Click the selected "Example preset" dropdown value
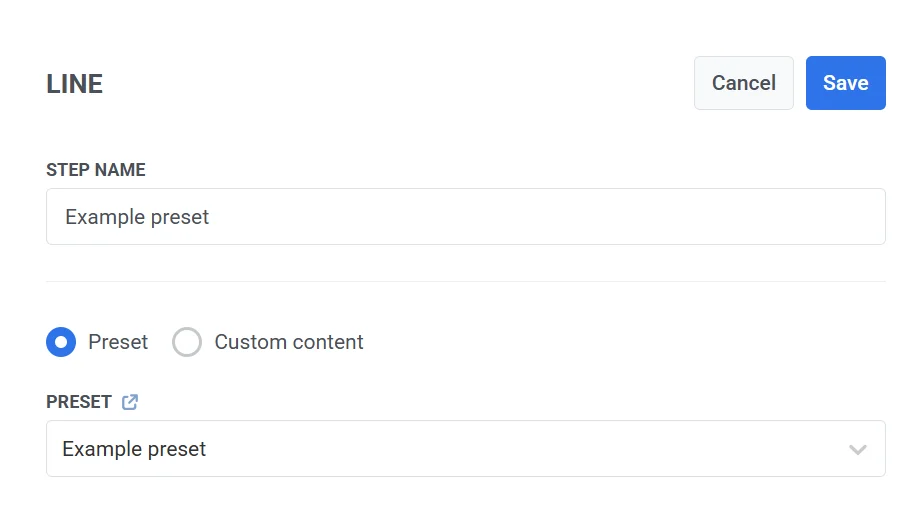 point(134,449)
